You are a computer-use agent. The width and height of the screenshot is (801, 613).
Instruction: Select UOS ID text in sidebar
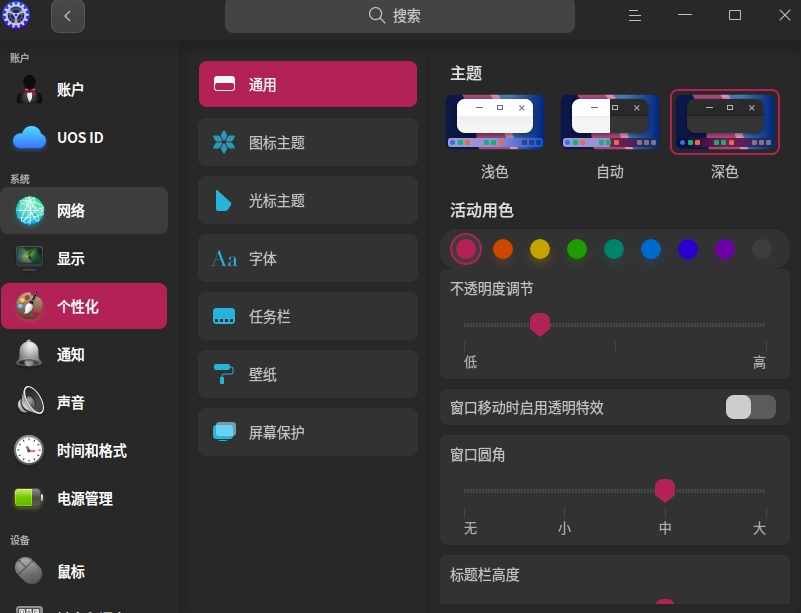coord(80,137)
